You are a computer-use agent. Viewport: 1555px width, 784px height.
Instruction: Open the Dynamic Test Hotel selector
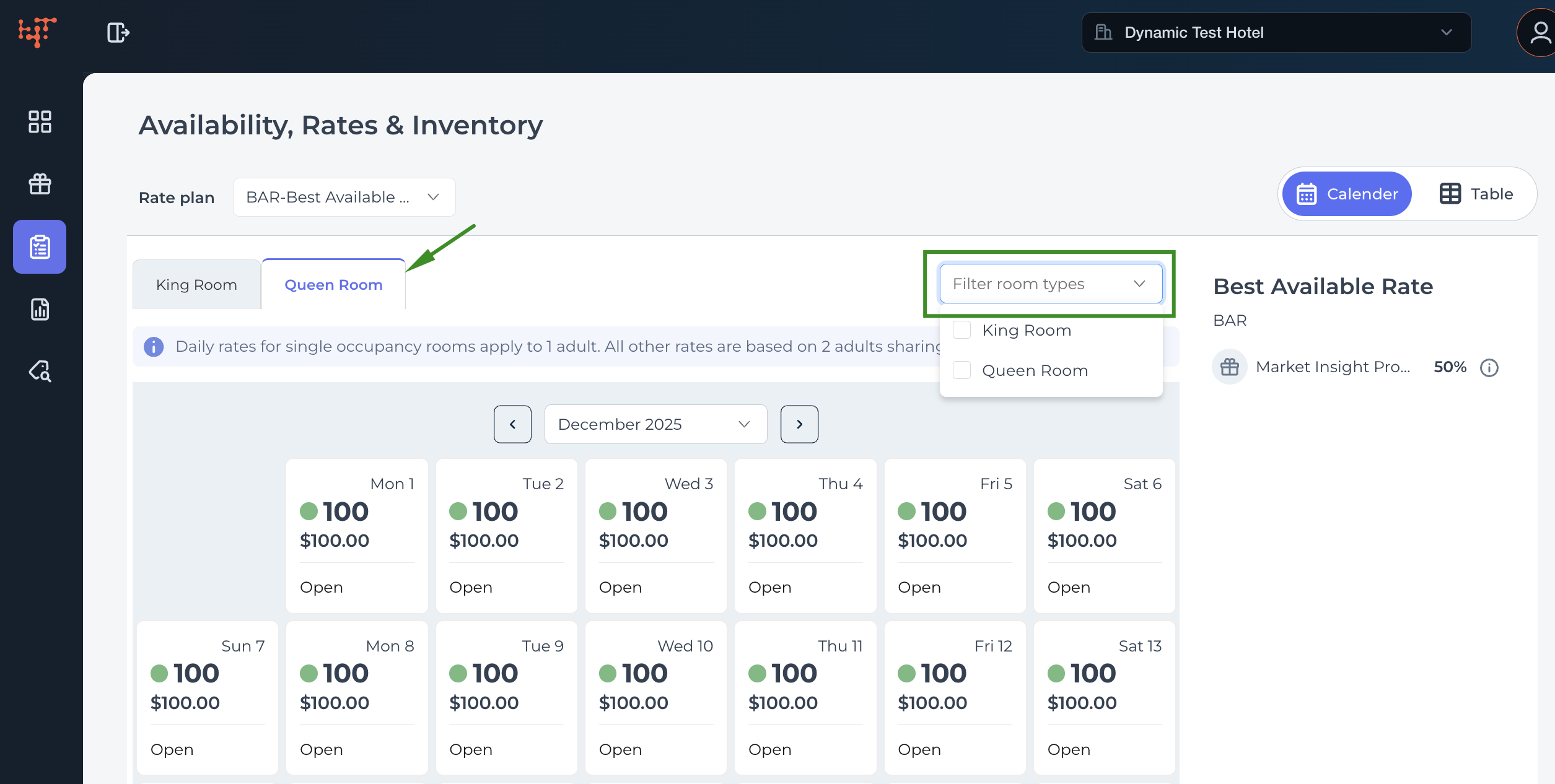(x=1276, y=32)
